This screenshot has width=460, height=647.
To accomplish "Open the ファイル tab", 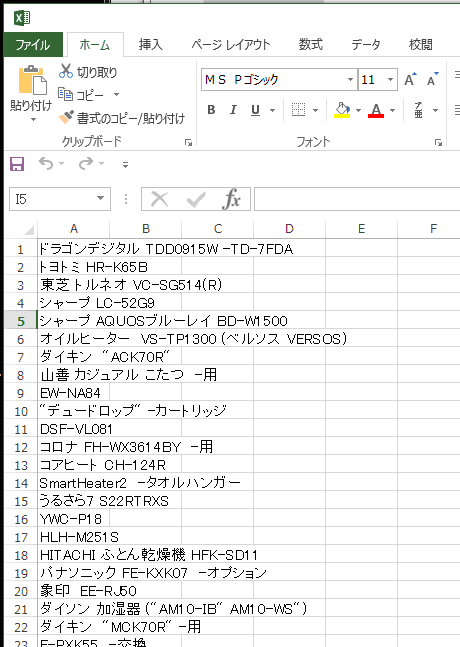I will point(33,45).
